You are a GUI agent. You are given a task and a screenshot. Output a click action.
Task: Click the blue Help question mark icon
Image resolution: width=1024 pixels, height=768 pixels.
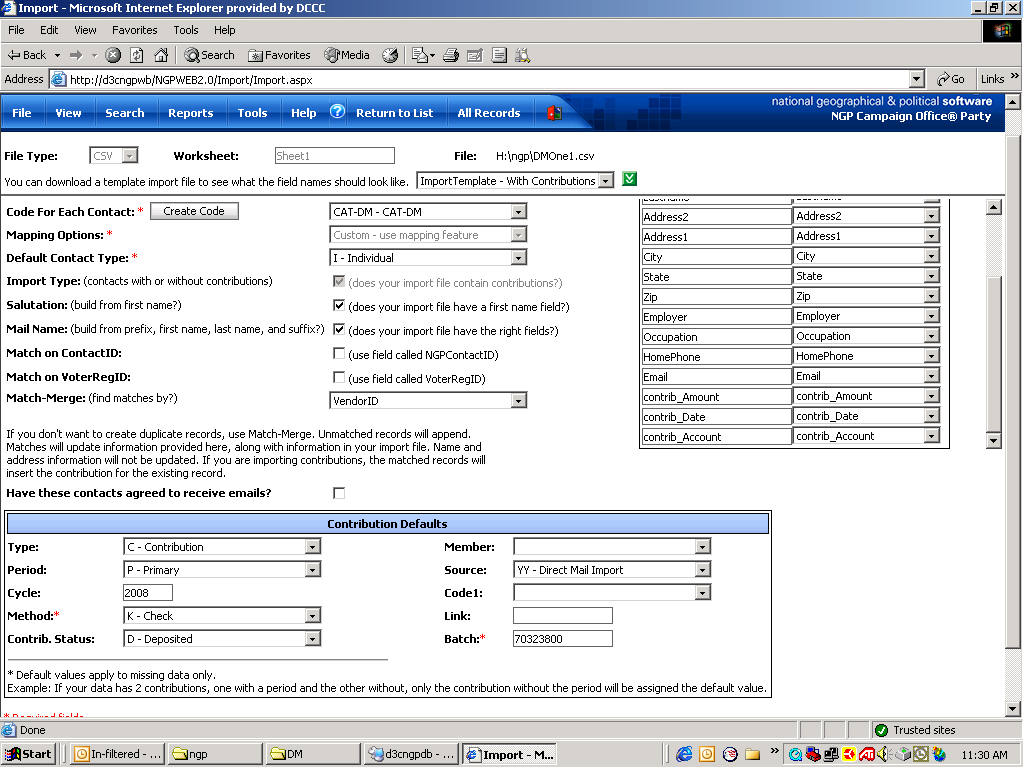click(337, 112)
